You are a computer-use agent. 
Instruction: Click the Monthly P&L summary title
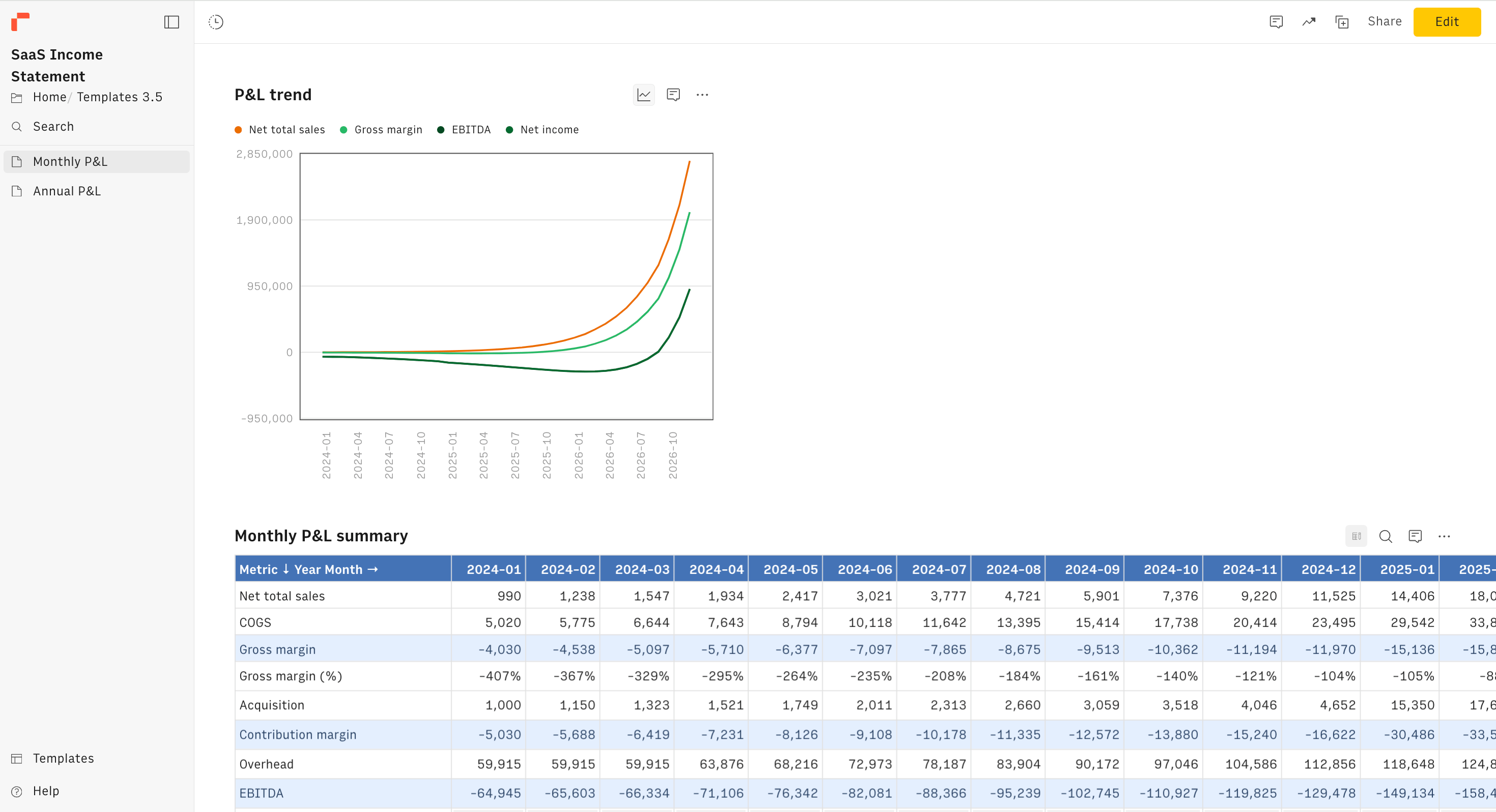(321, 536)
